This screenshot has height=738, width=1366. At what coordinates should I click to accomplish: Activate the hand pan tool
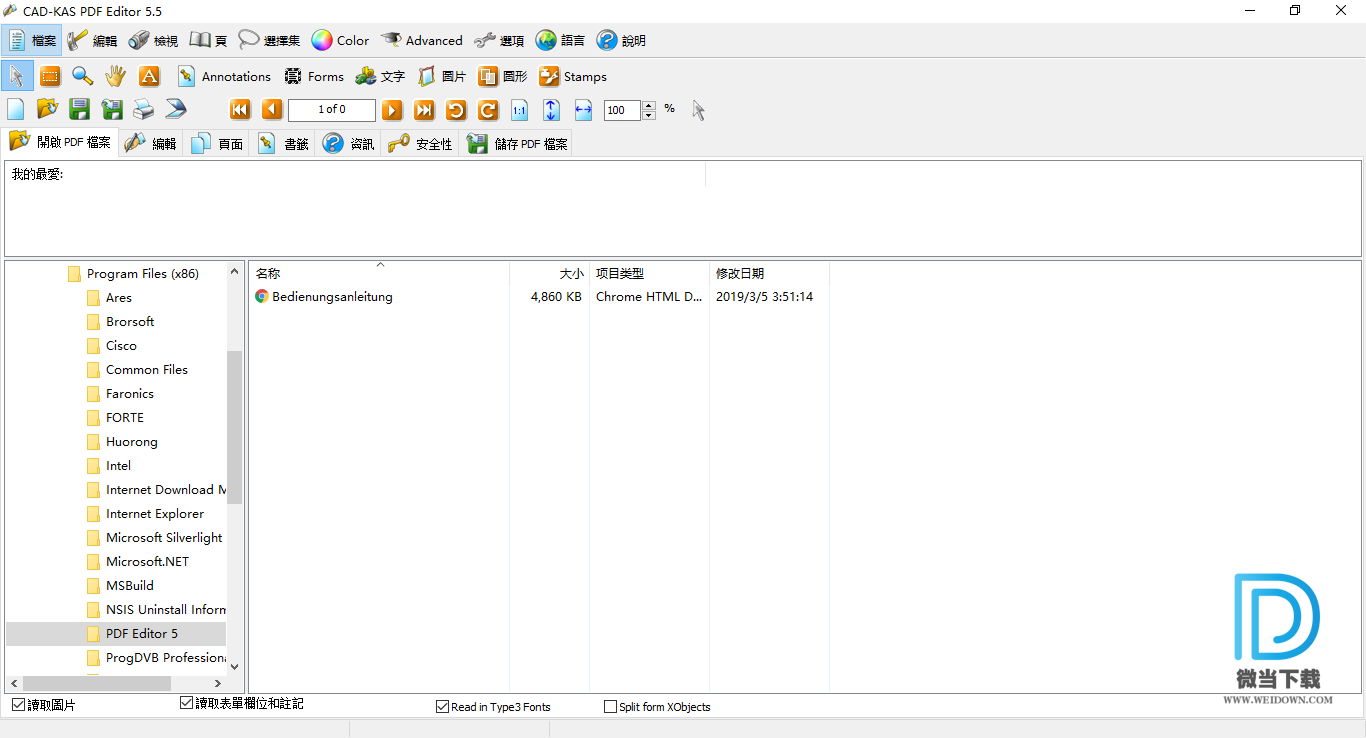(116, 76)
